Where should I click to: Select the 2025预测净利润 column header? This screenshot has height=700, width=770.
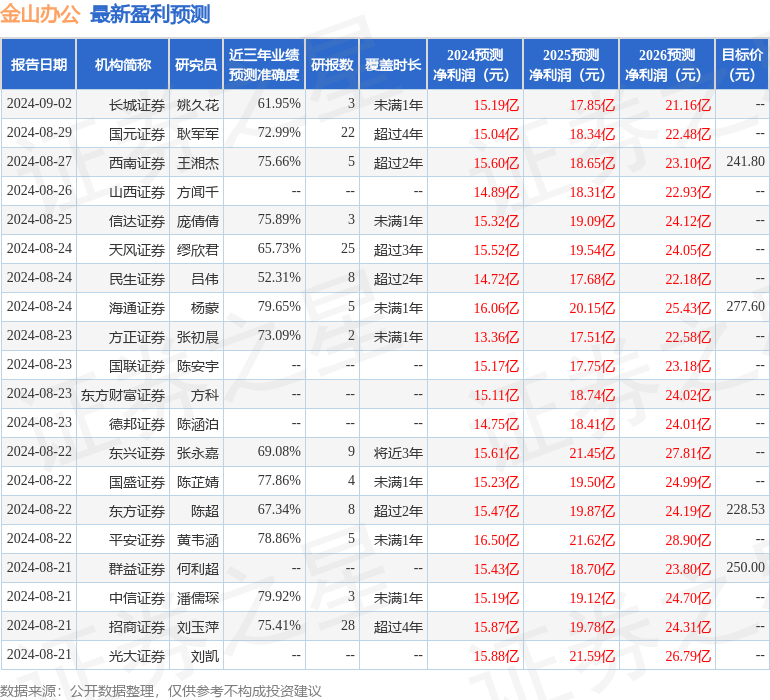point(571,64)
